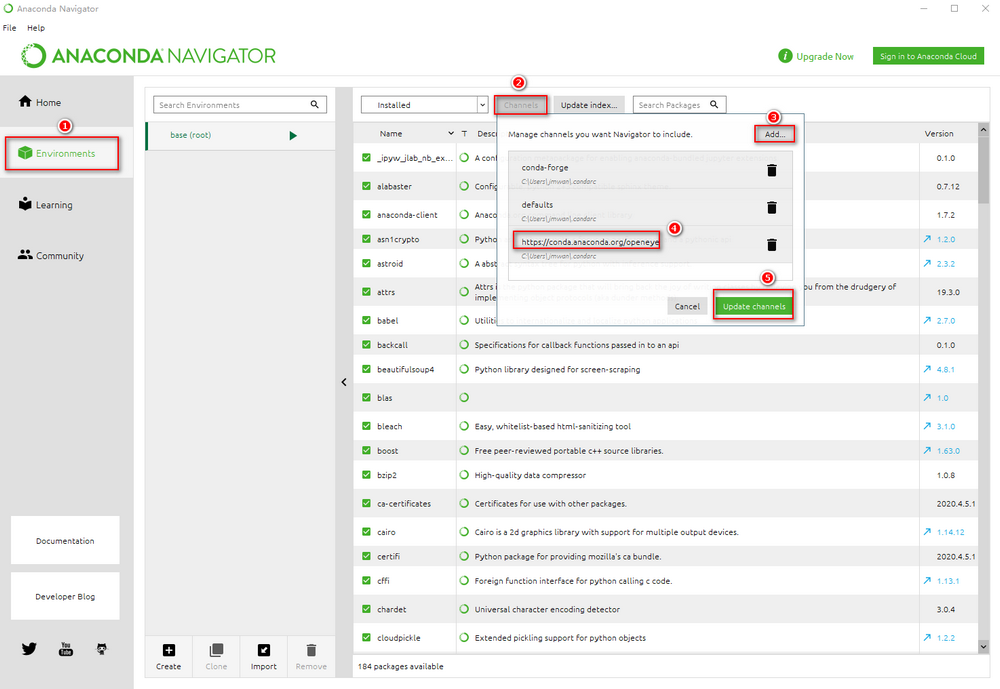Toggle the chardet package checkbox

(x=366, y=609)
